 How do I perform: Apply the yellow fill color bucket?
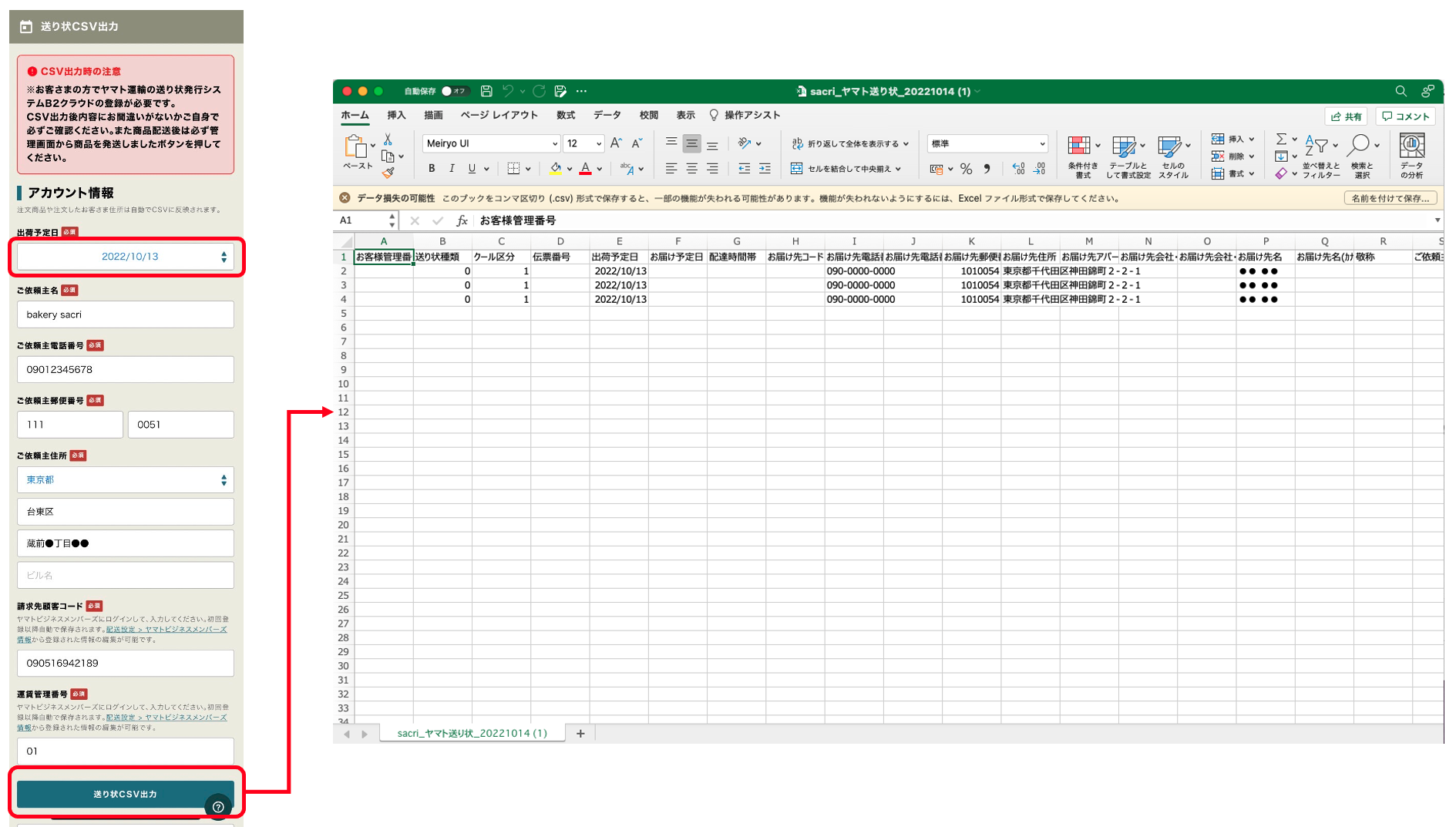[555, 168]
